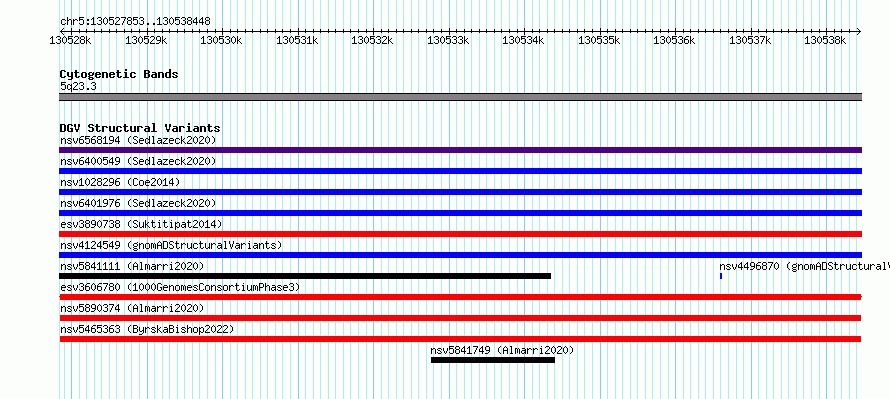Select the purple nsv6568194 variant bar
The image size is (890, 399).
pyautogui.click(x=460, y=150)
